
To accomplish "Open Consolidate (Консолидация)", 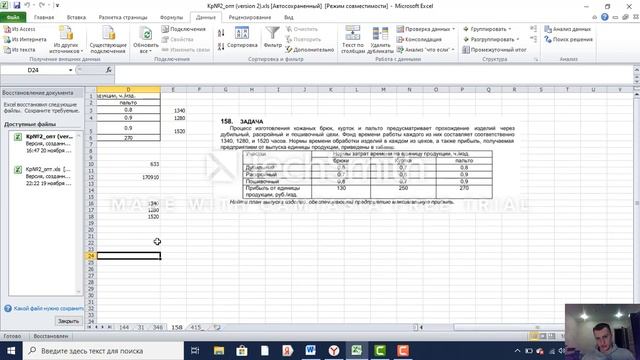I will click(x=419, y=40).
